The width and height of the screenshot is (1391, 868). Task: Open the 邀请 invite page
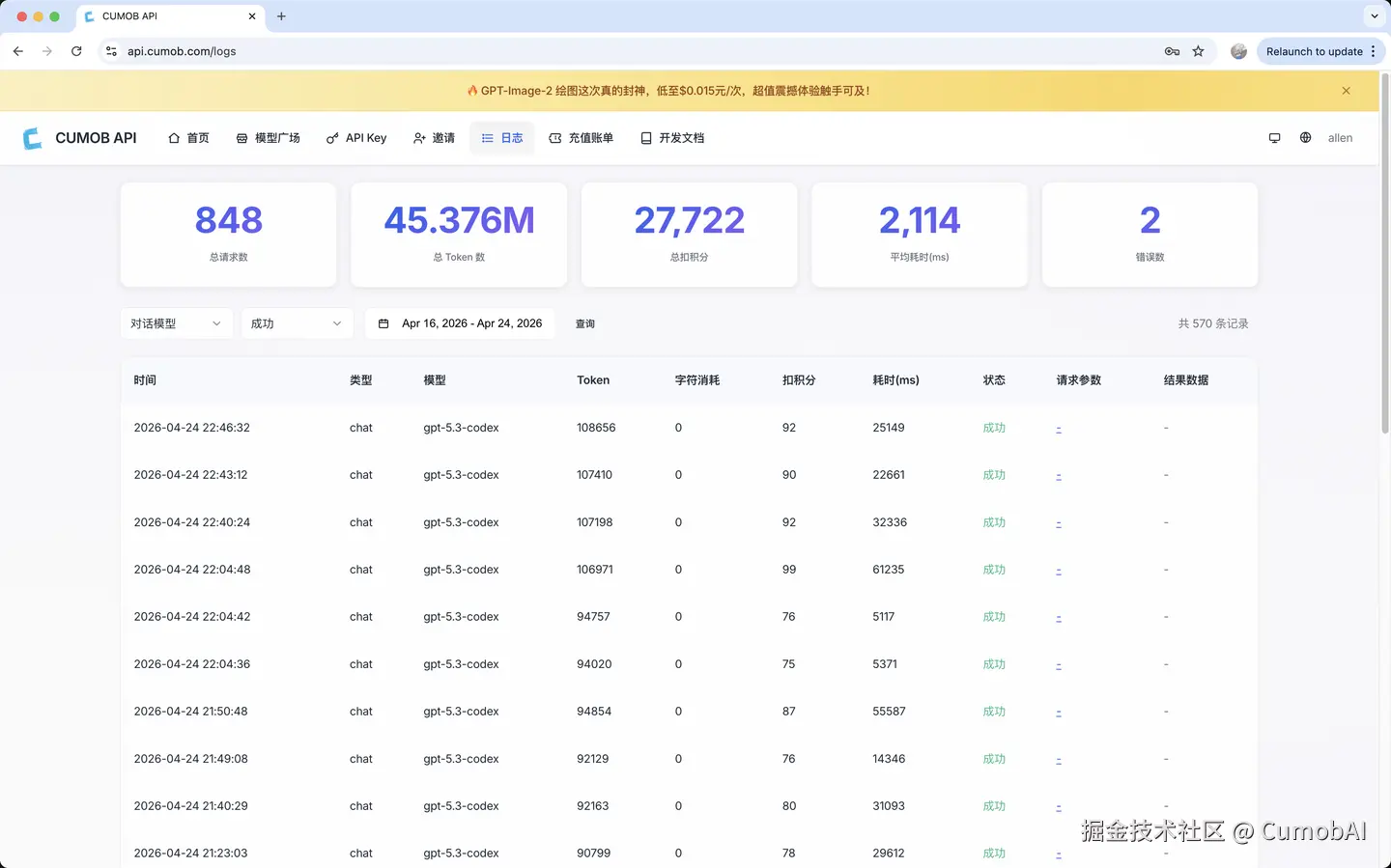434,138
